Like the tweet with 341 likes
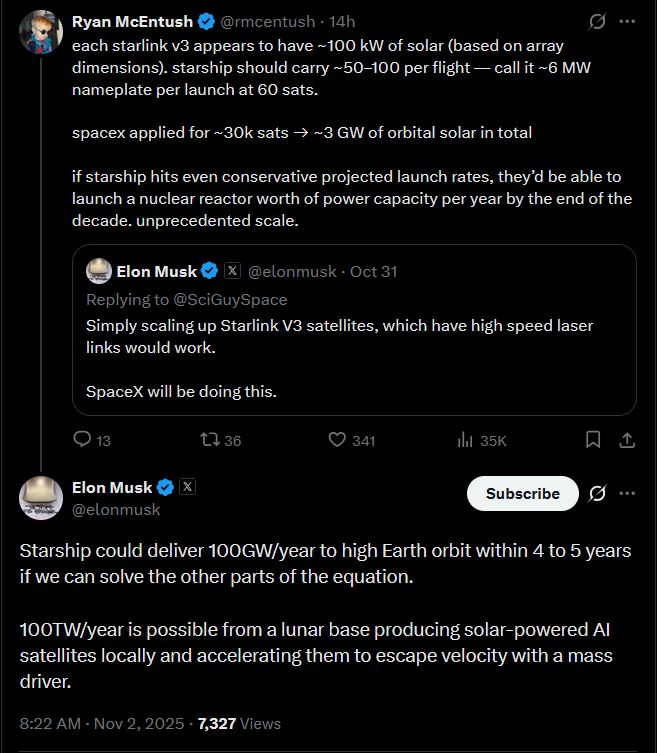This screenshot has width=657, height=753. 337,440
